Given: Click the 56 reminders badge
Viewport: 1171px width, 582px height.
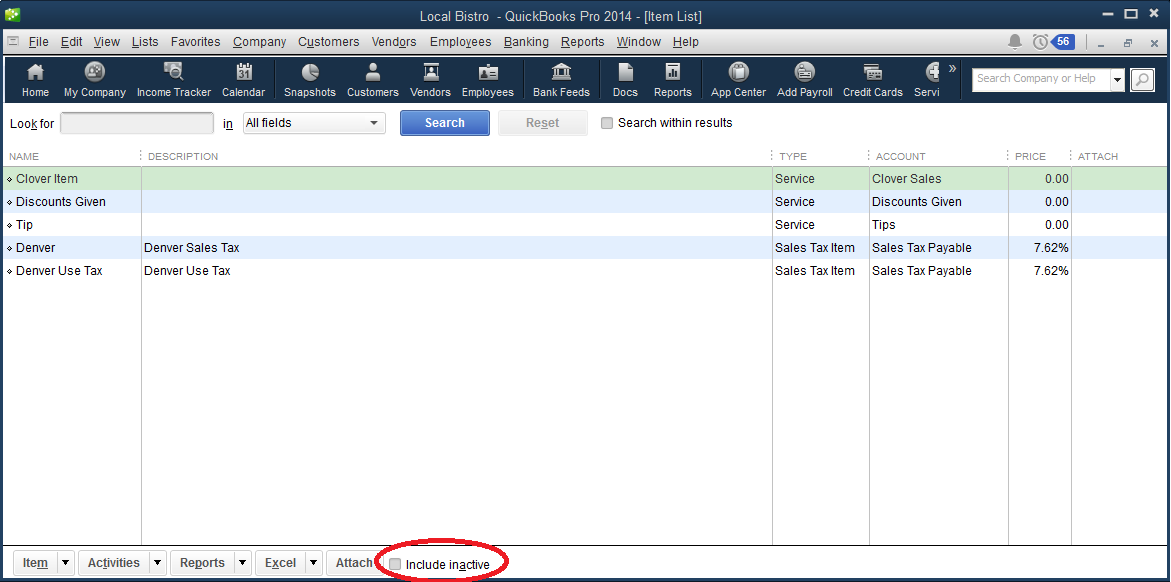Looking at the screenshot, I should (x=1063, y=42).
